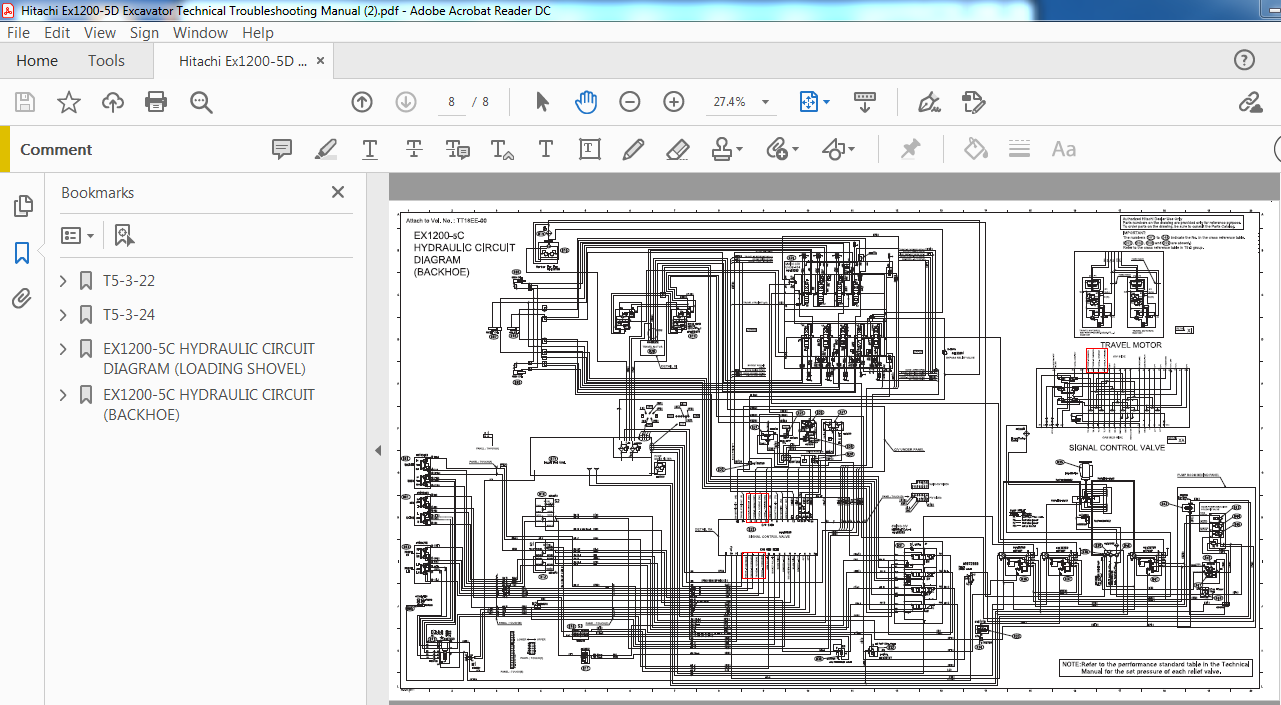
Task: Select the Highlight text tool
Action: point(326,149)
